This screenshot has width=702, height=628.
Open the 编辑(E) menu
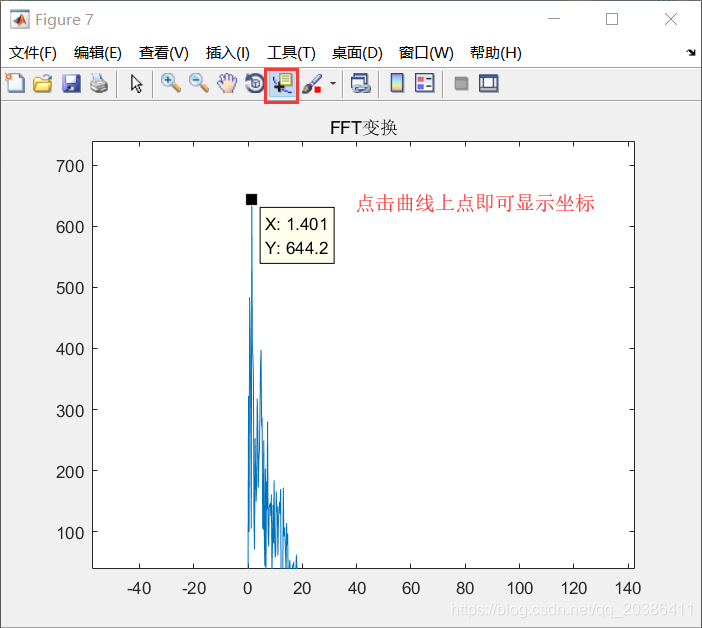pos(98,53)
